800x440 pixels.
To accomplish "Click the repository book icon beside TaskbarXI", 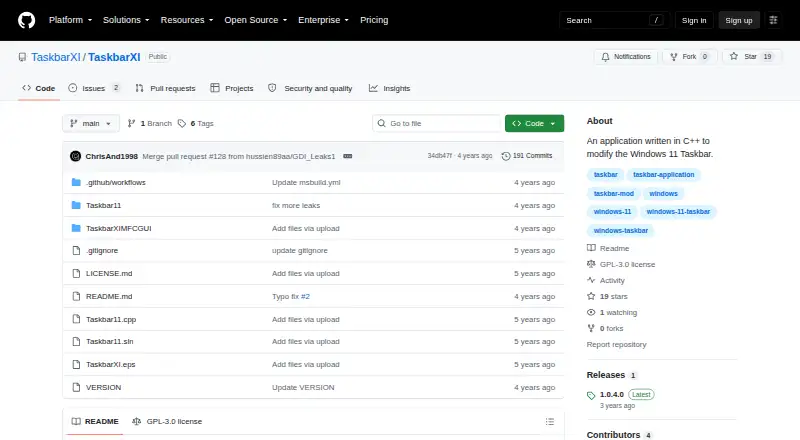I will point(22,57).
